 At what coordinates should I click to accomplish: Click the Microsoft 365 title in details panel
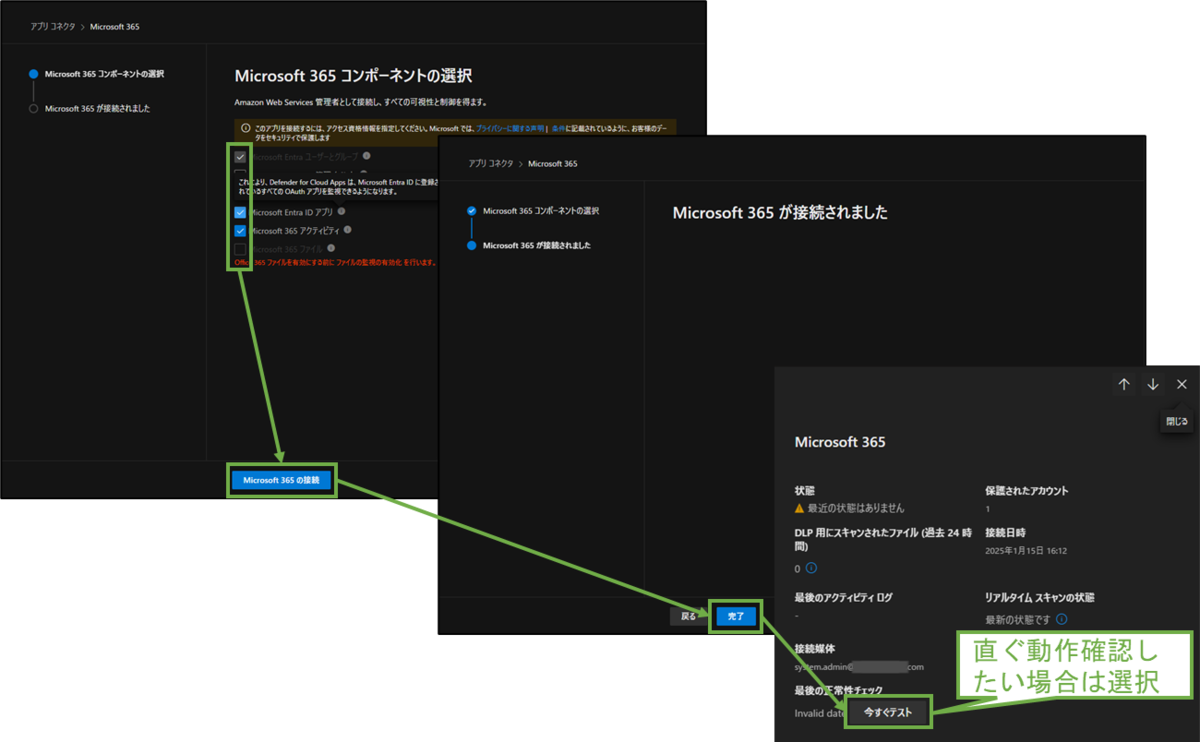840,442
